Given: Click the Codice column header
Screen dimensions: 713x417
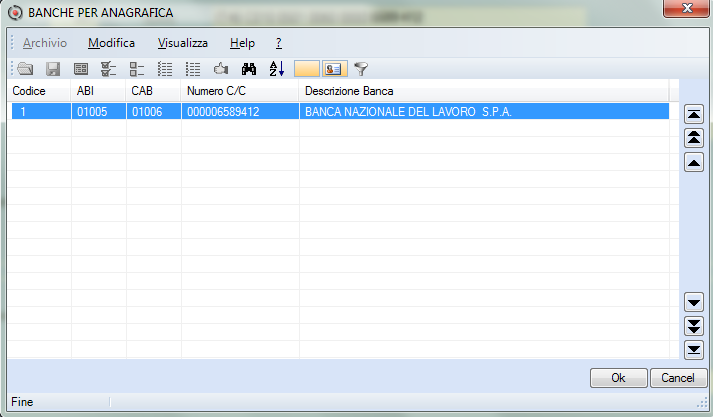Looking at the screenshot, I should coord(39,91).
